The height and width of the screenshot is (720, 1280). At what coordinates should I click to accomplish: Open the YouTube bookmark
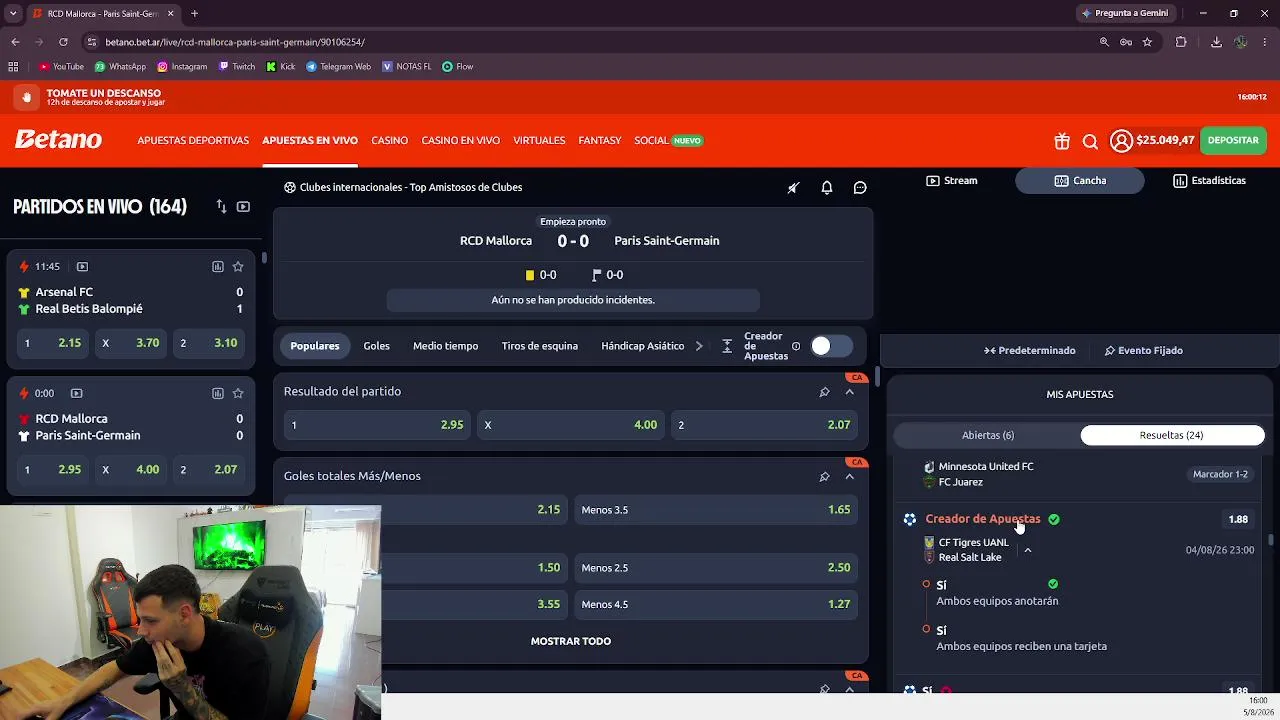pos(61,67)
